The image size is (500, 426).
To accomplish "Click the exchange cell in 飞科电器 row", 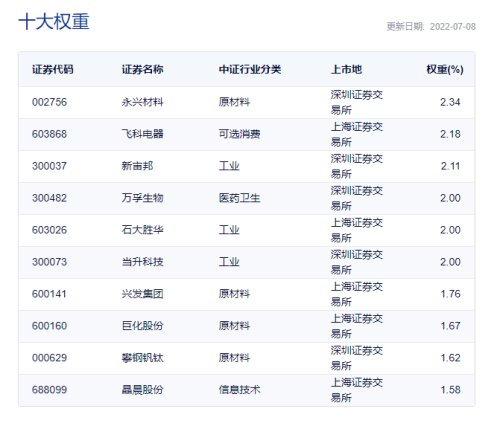I will click(357, 134).
